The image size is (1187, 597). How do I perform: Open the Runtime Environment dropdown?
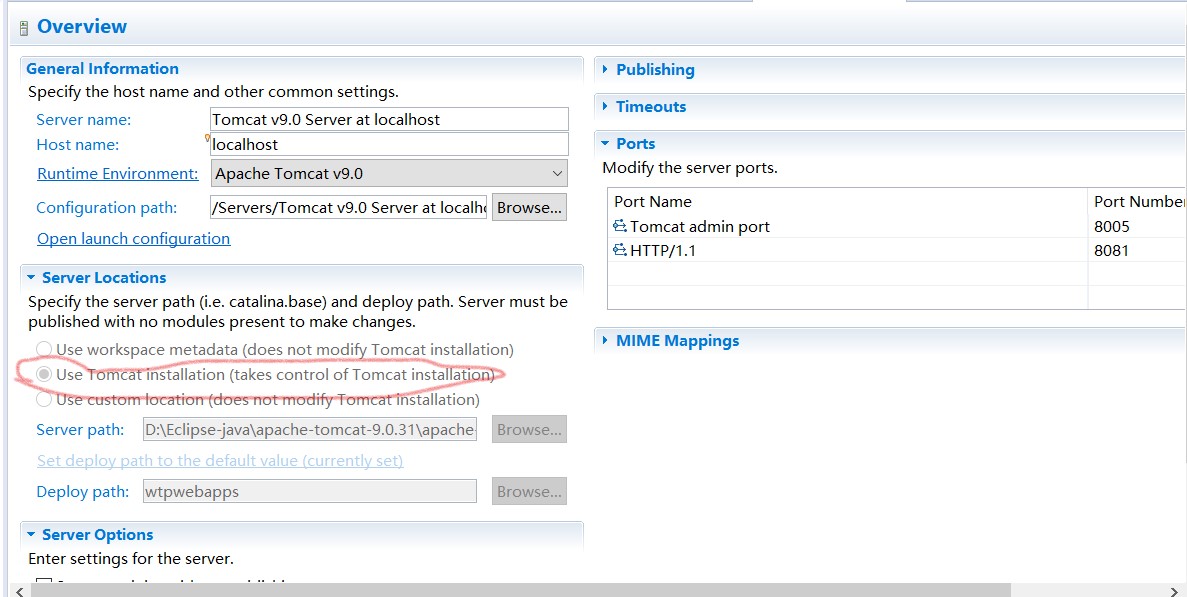tap(389, 173)
